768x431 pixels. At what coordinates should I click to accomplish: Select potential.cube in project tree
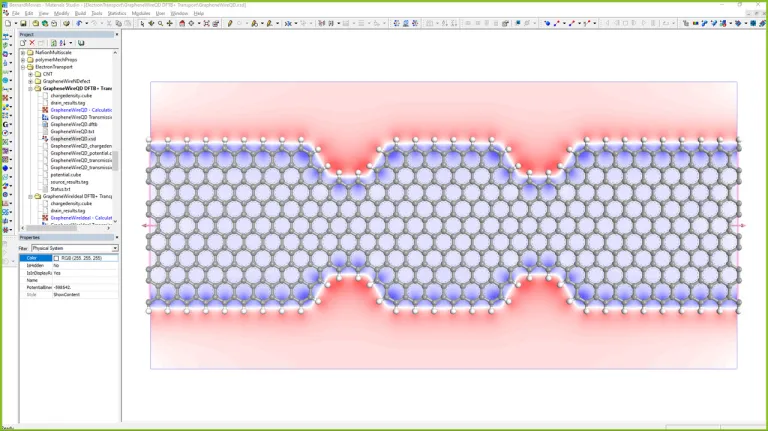click(66, 175)
